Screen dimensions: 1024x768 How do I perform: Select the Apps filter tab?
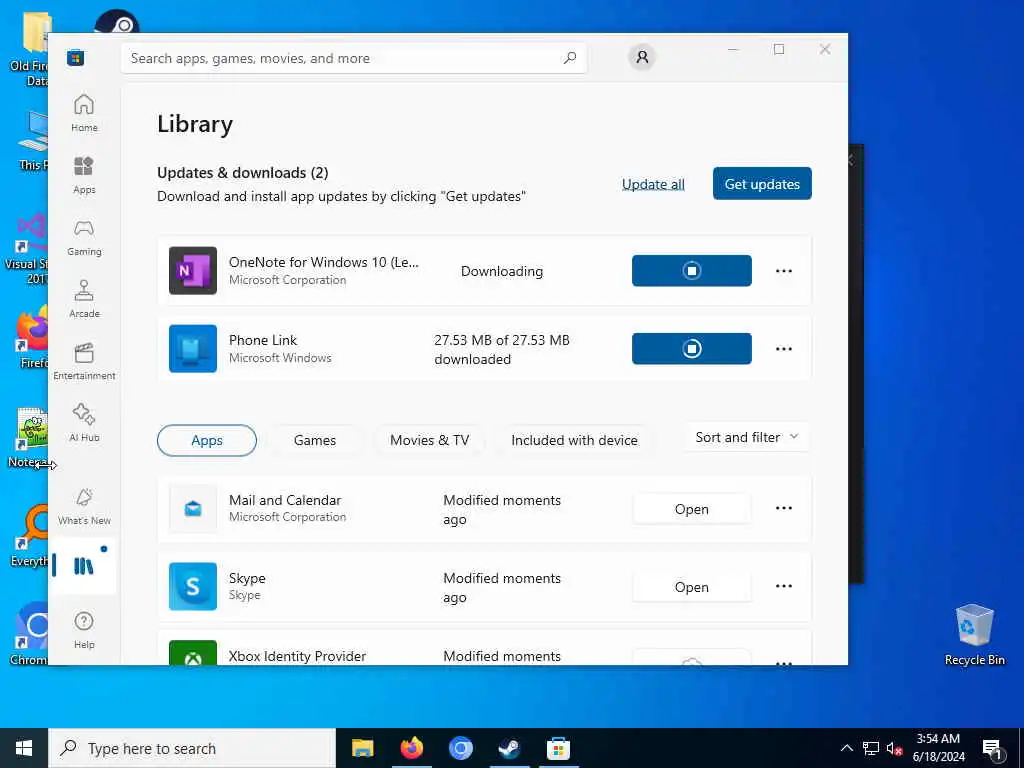[x=207, y=440]
